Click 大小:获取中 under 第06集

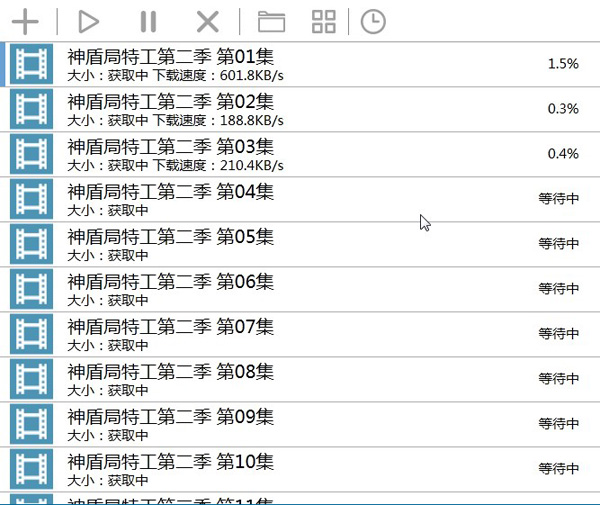[108, 300]
